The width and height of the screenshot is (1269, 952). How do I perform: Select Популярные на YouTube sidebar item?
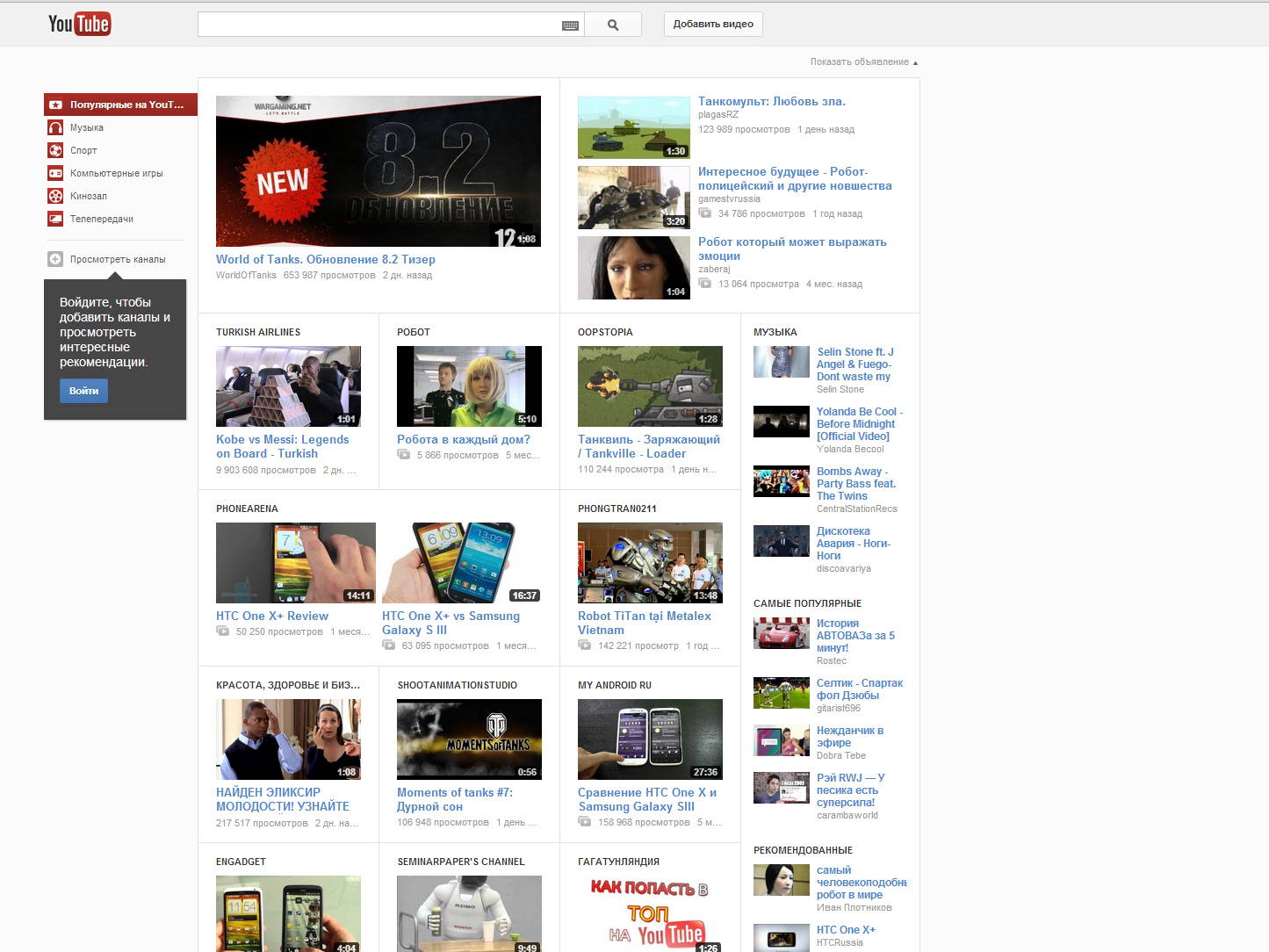coord(120,105)
